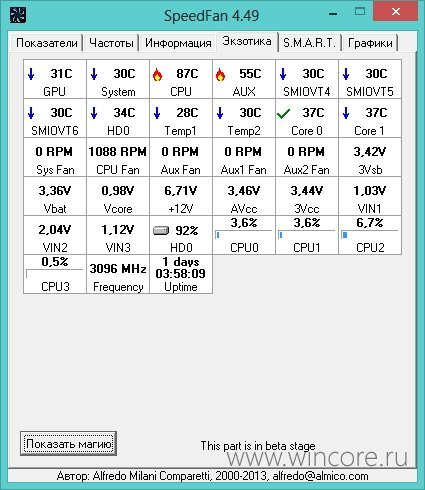This screenshot has width=425, height=490.
Task: Click the down arrow icon for SMIOVT6
Action: [x=31, y=113]
